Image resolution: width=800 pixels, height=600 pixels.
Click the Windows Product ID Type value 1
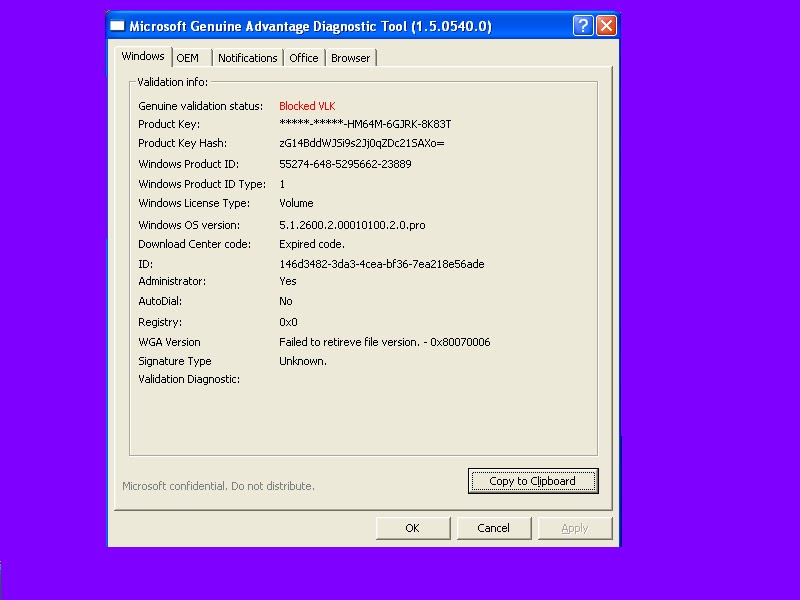[282, 184]
